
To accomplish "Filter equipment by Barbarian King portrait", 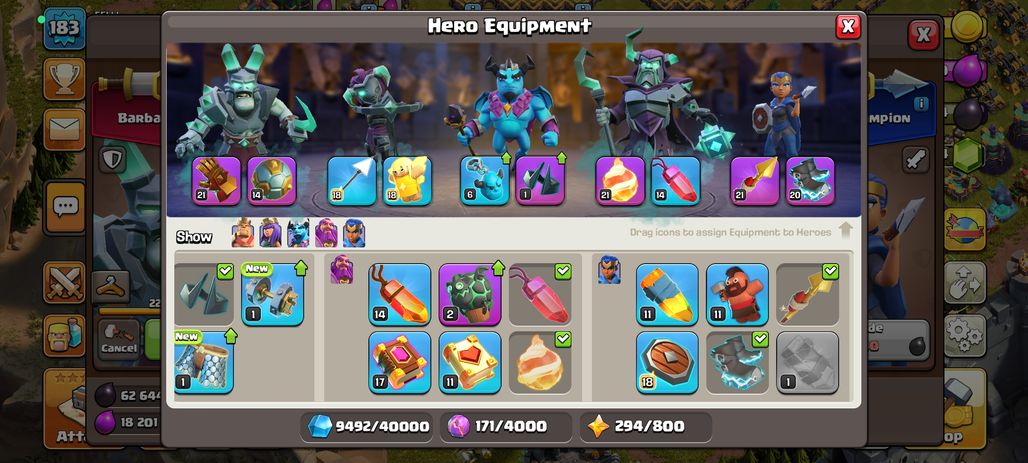I will (x=243, y=233).
